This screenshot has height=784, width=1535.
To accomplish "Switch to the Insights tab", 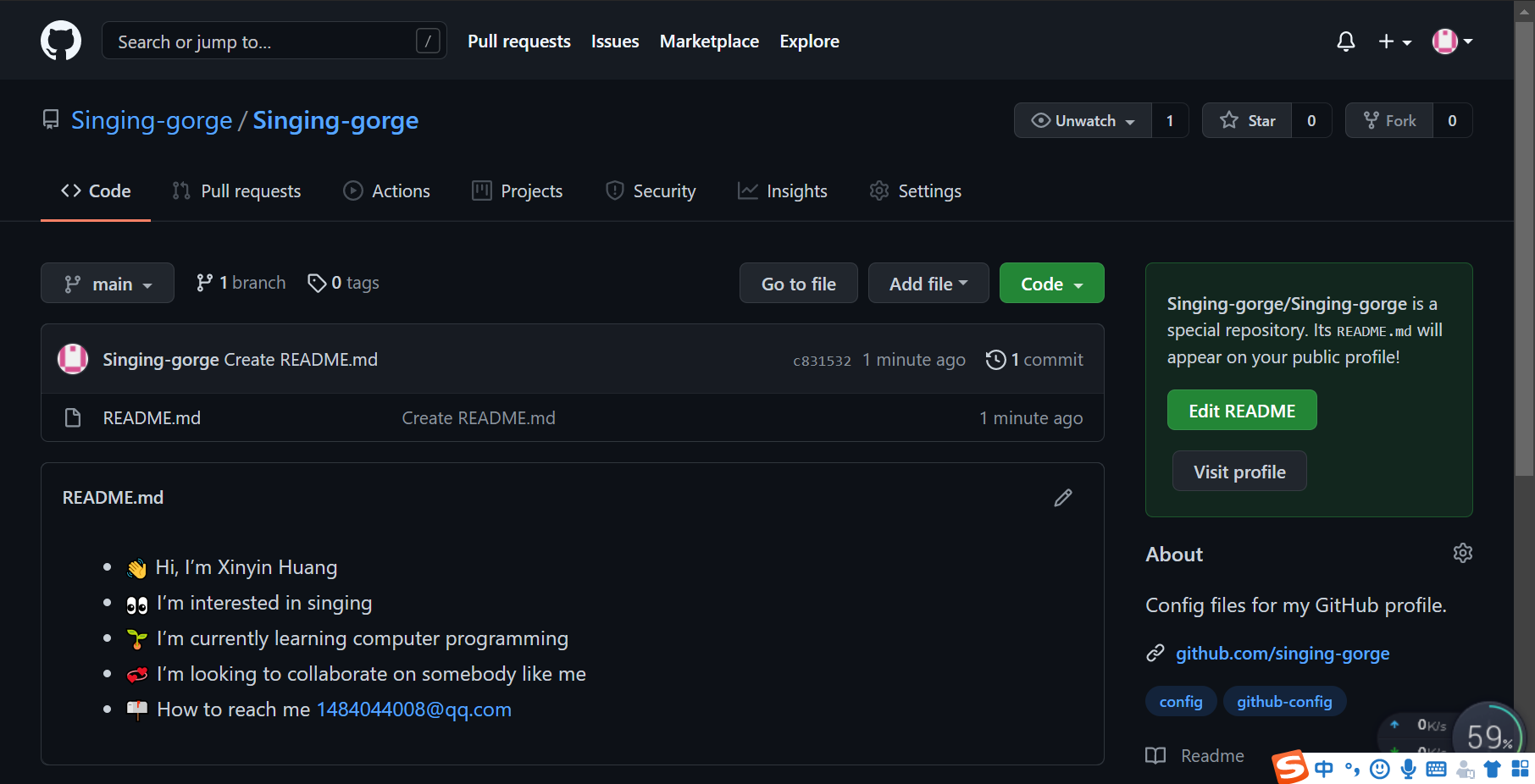I will 782,191.
